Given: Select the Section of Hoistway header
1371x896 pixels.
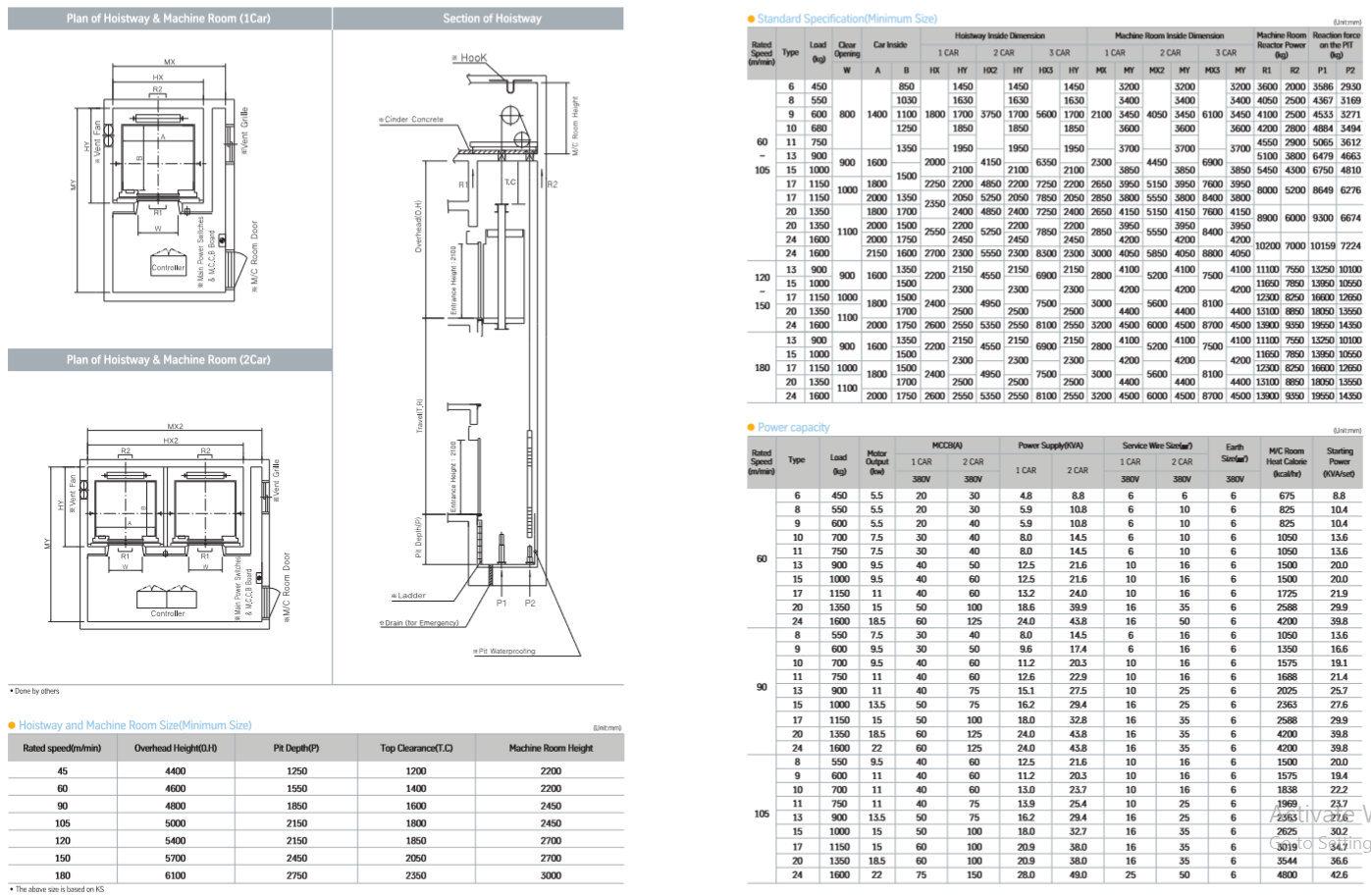Looking at the screenshot, I should [492, 19].
